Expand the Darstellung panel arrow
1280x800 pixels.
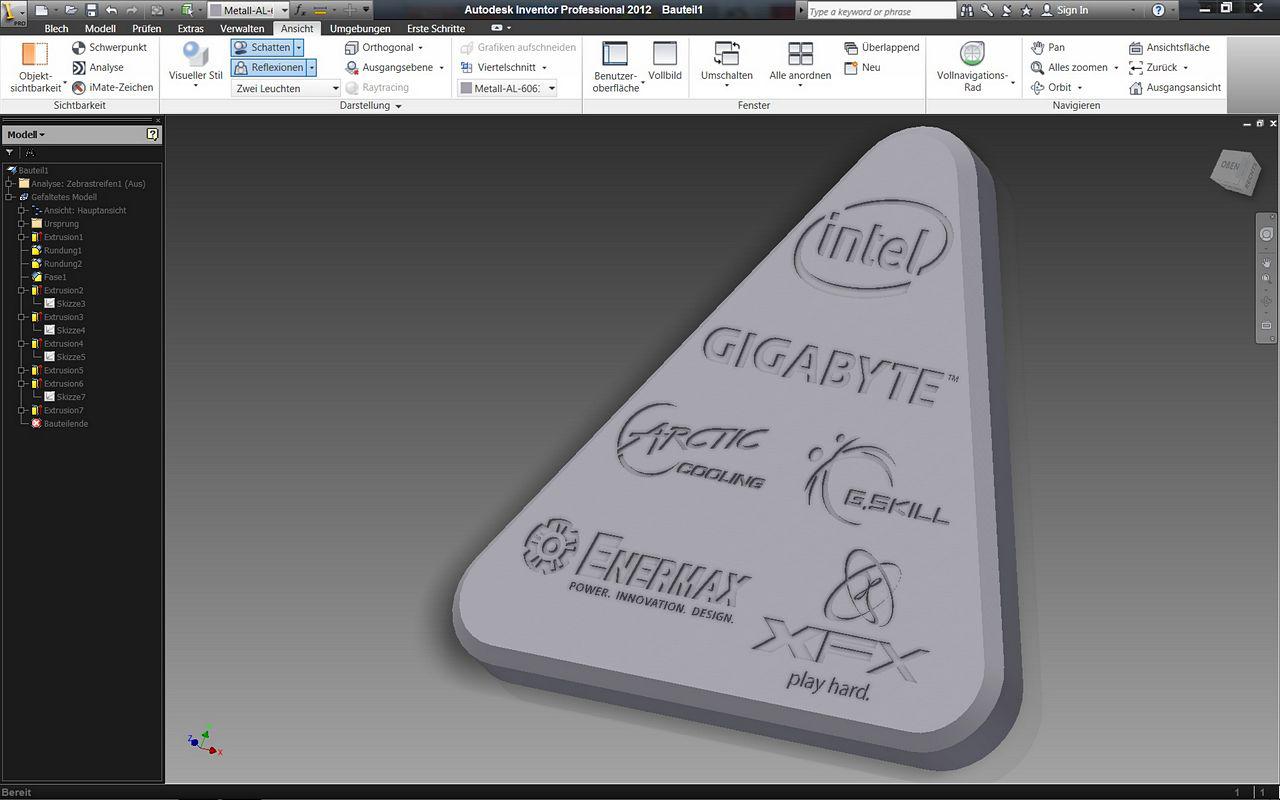398,106
